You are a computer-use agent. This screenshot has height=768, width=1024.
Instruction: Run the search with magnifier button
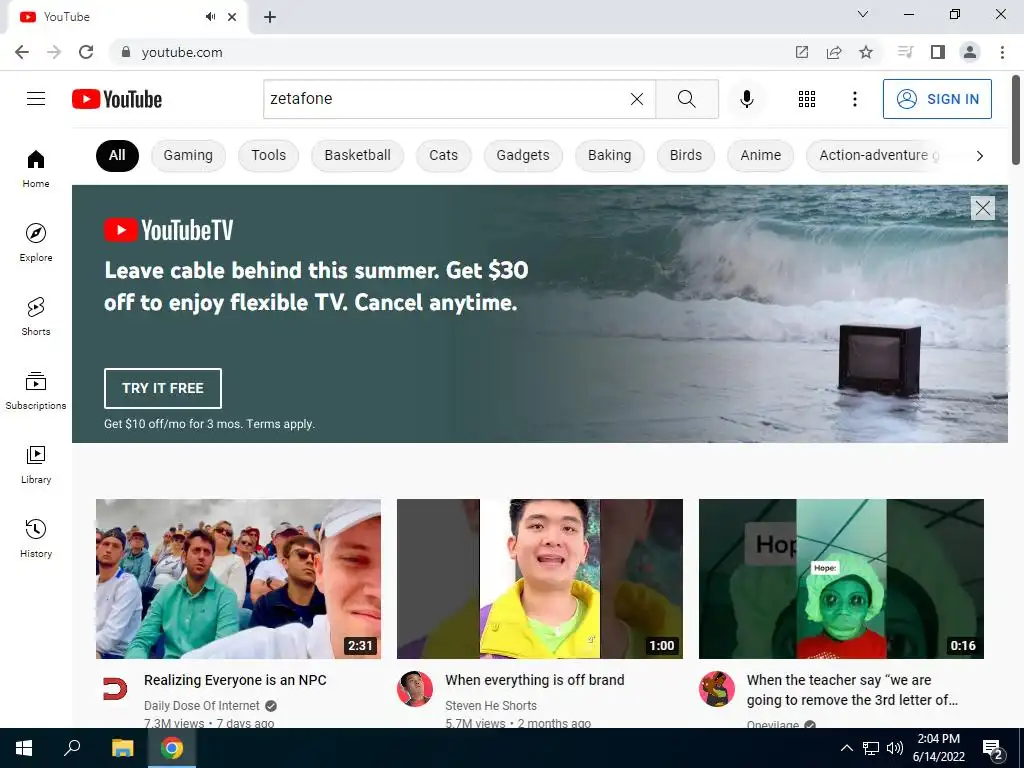(x=686, y=99)
